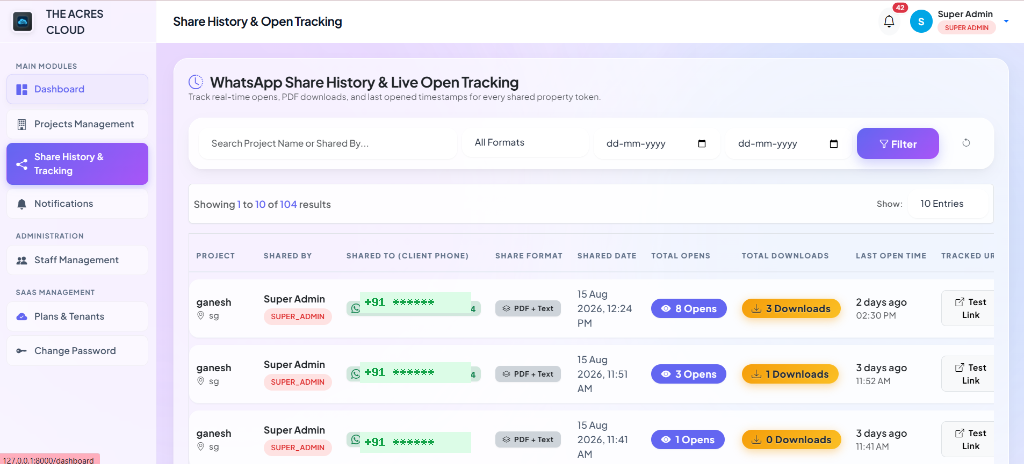
Task: Open Test Link in the 8 Opens row
Action: tap(969, 308)
